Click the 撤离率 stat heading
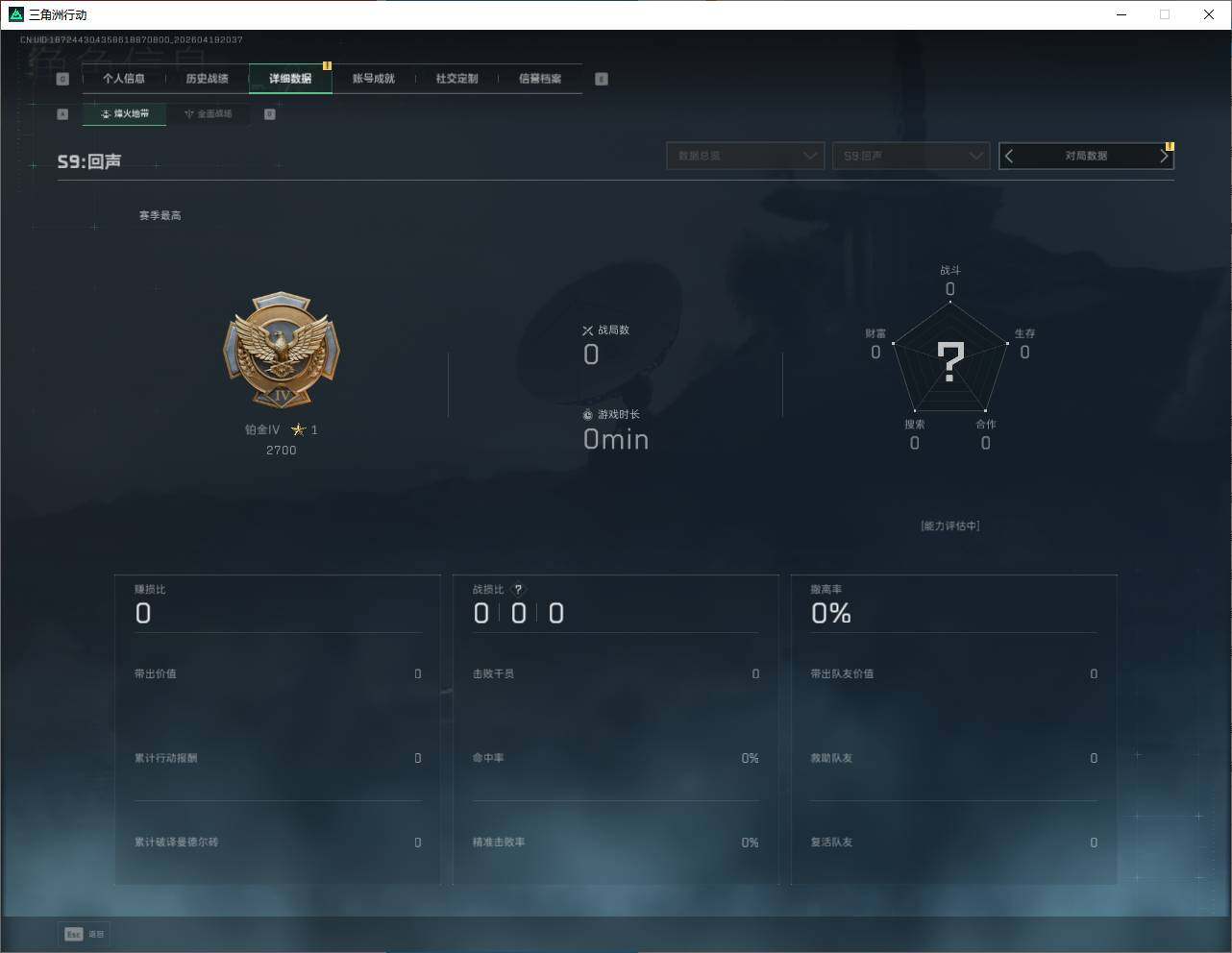Screen dimensions: 1232x953 (x=826, y=590)
